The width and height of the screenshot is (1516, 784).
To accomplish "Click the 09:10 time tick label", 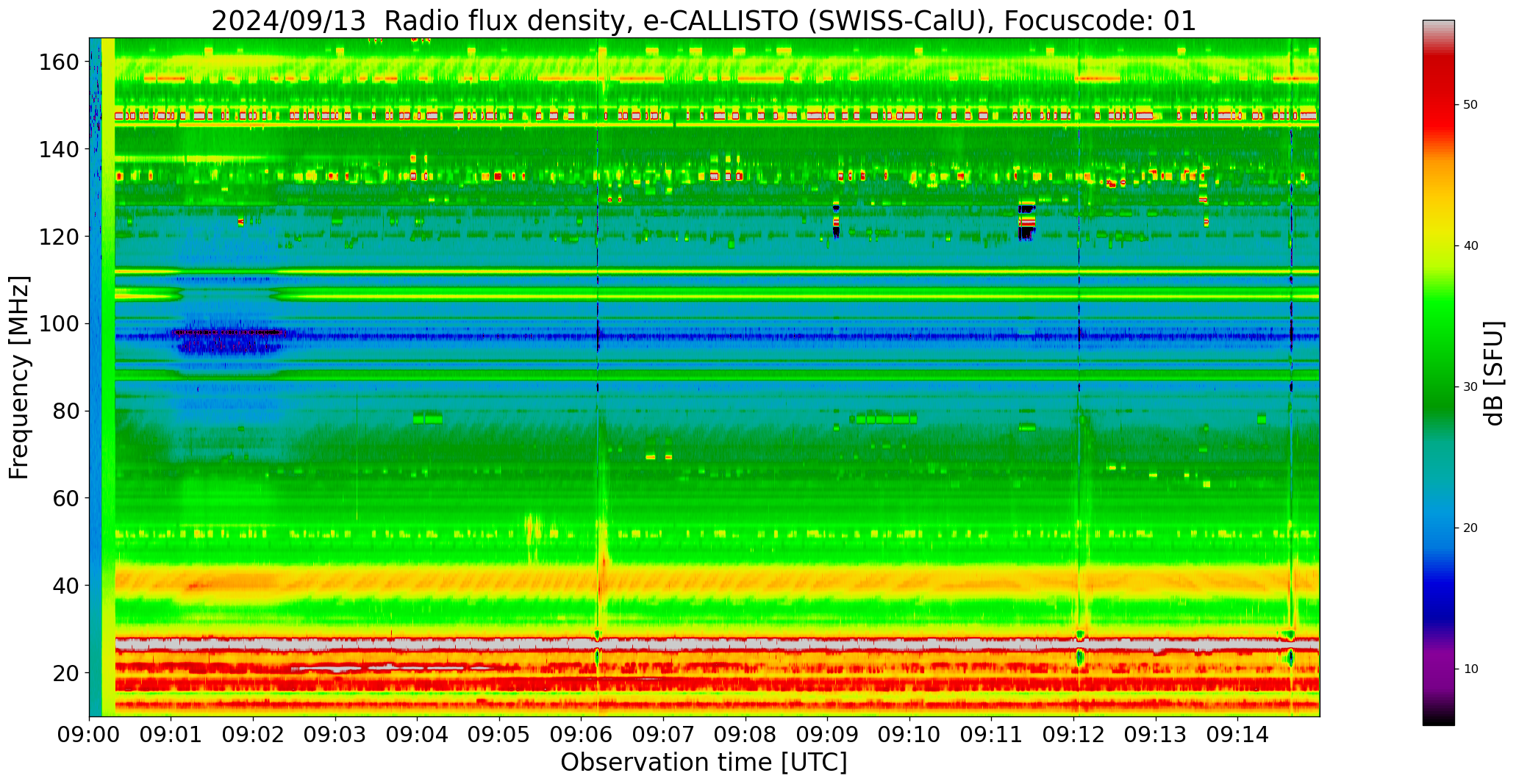I will (x=909, y=733).
